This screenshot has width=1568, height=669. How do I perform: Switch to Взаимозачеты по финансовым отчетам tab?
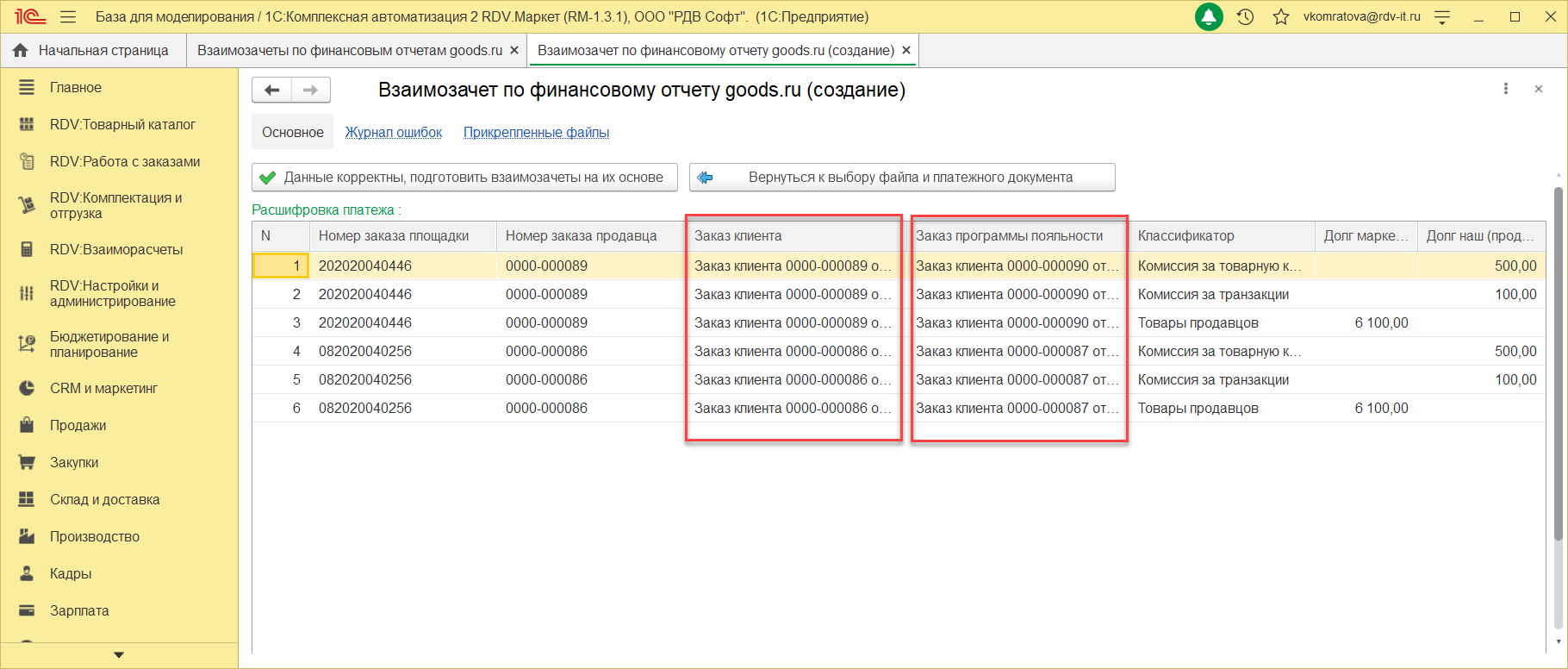coord(349,50)
